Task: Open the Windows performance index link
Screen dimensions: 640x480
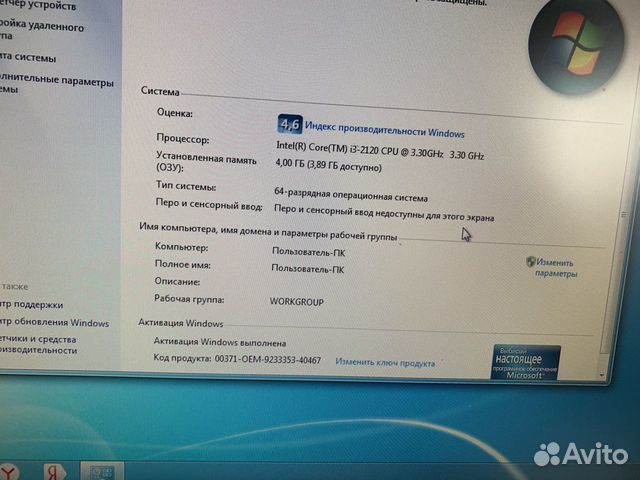Action: (384, 129)
